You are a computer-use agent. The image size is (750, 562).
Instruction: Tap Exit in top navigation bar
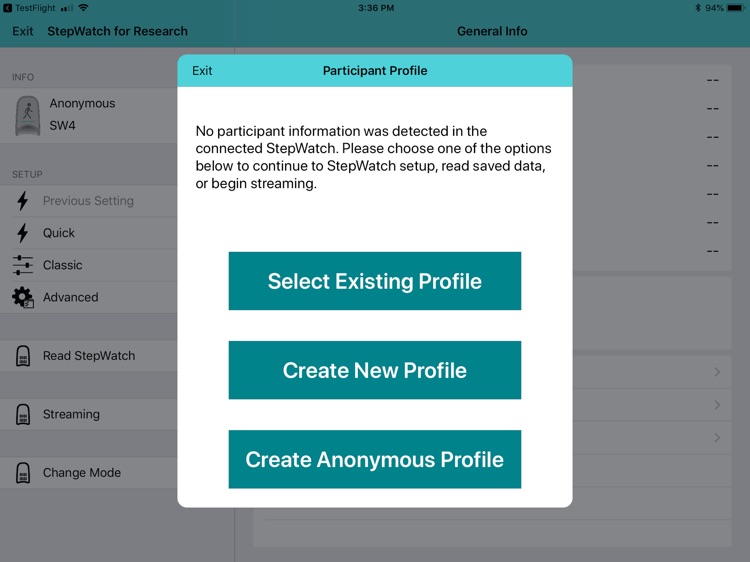[x=22, y=31]
